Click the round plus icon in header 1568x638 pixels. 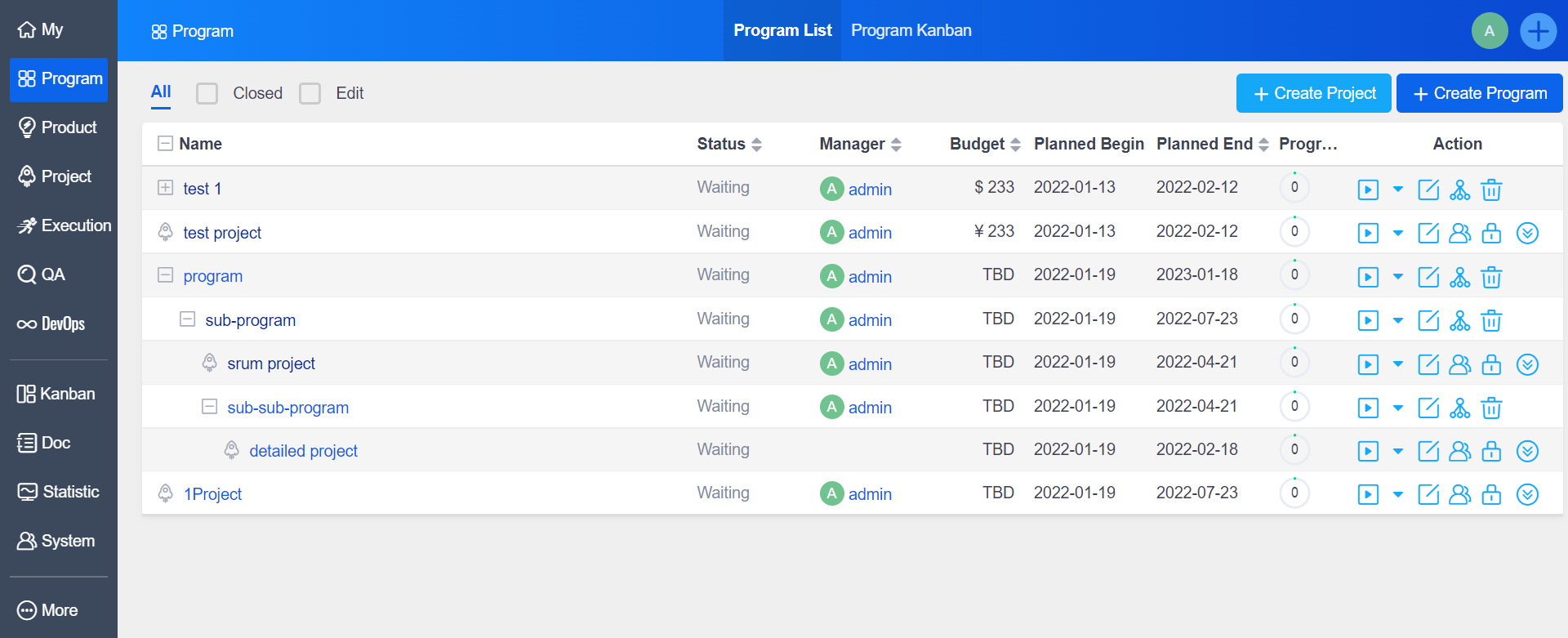point(1538,31)
